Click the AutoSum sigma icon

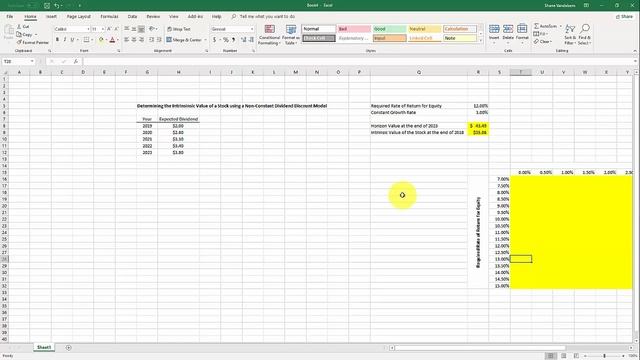(x=536, y=26)
